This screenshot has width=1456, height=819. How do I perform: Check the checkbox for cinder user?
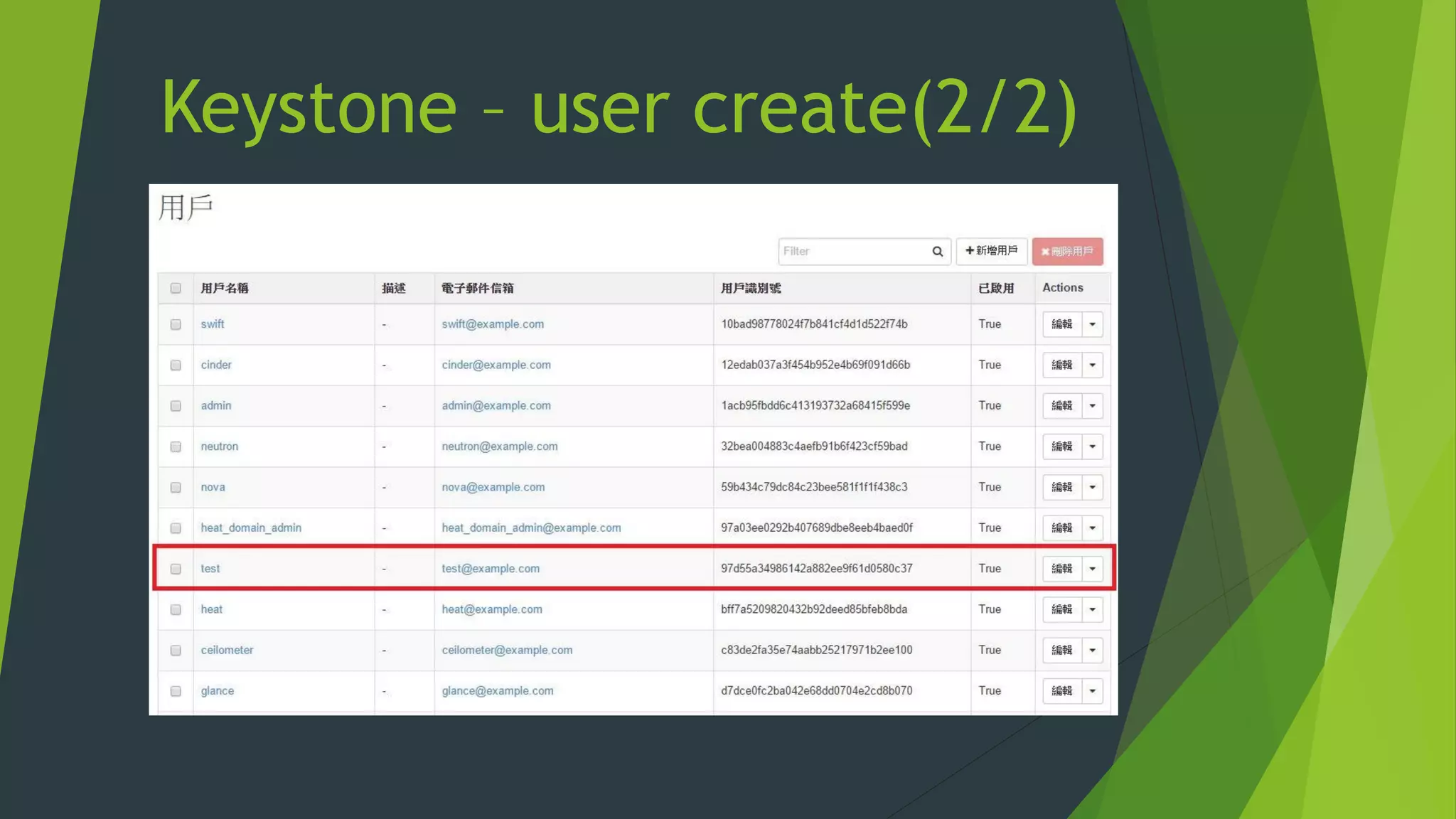[176, 365]
